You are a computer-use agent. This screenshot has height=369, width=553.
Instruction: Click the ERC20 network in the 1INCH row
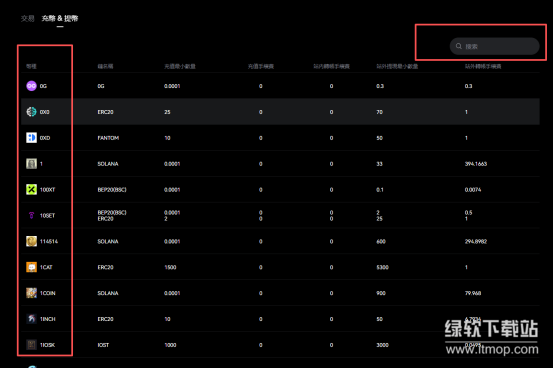(x=105, y=319)
